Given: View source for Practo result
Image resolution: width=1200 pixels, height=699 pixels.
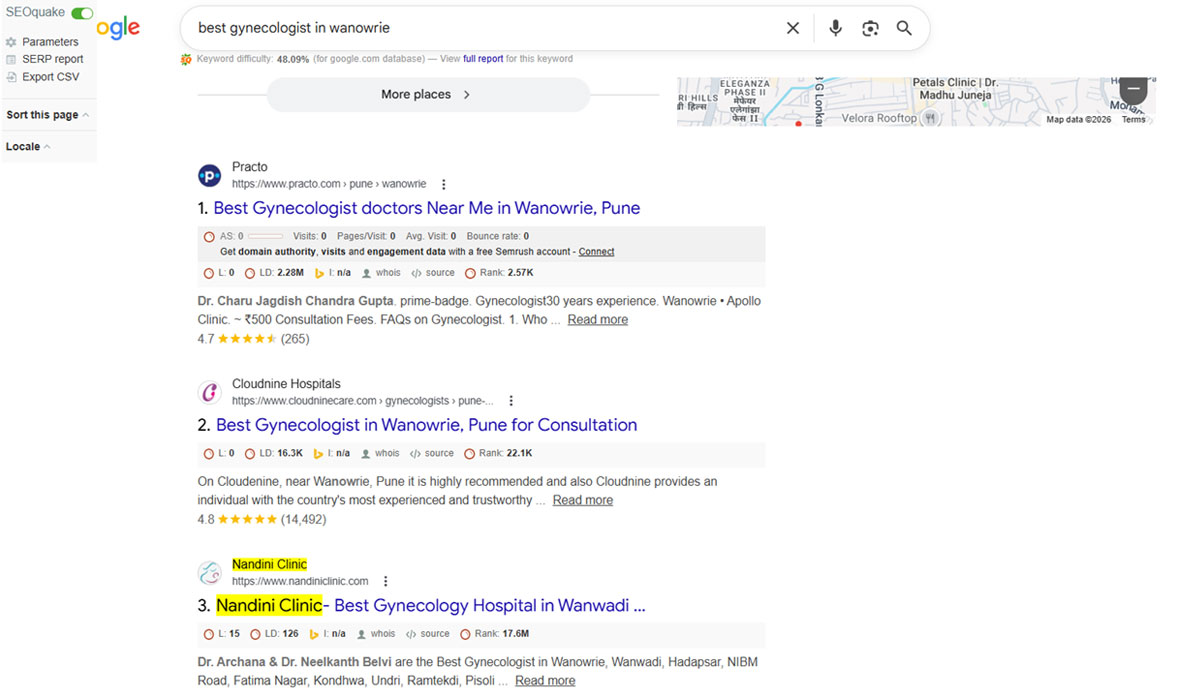Looking at the screenshot, I should (432, 273).
